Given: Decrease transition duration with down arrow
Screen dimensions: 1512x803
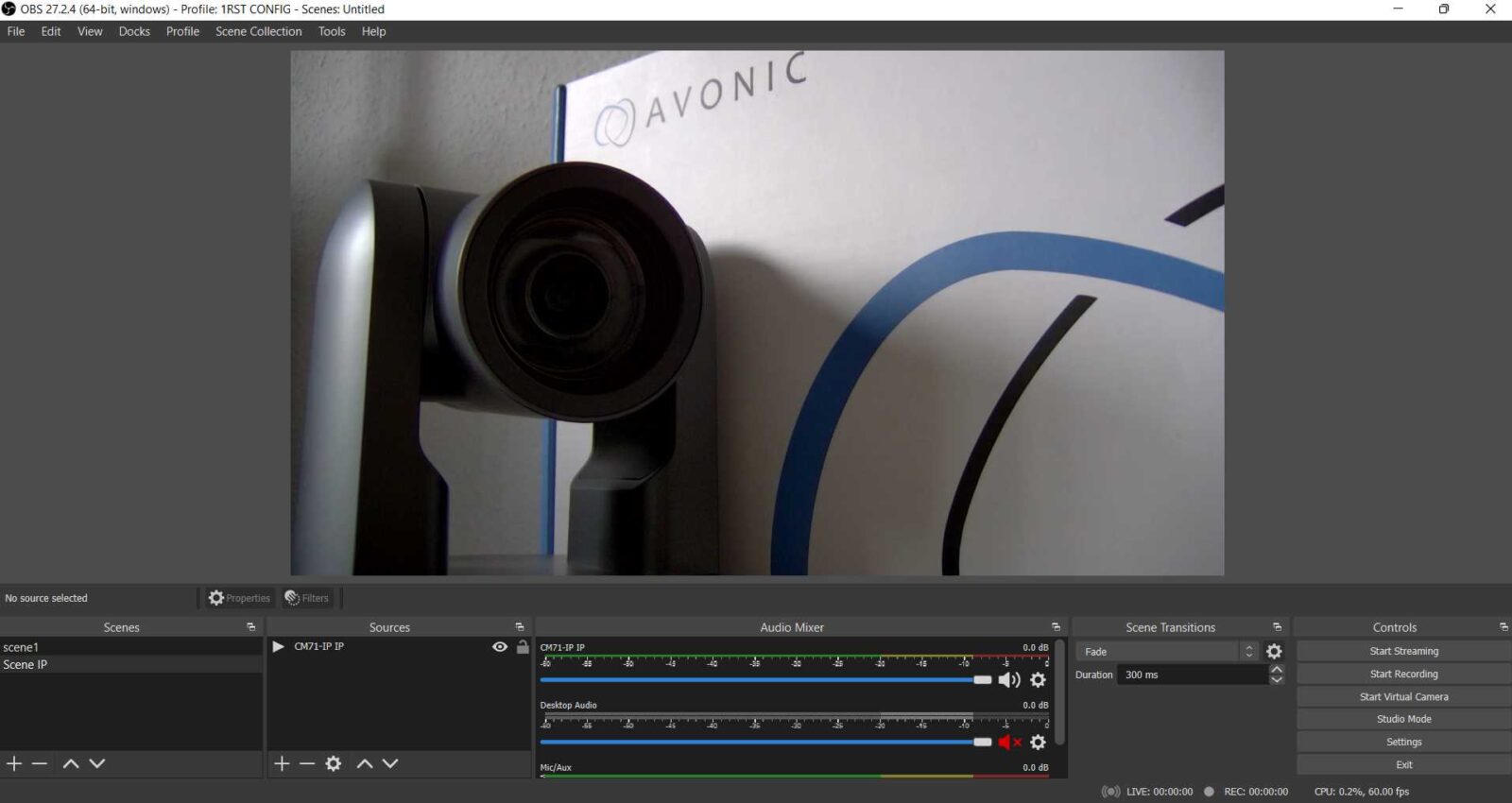Looking at the screenshot, I should 1277,680.
